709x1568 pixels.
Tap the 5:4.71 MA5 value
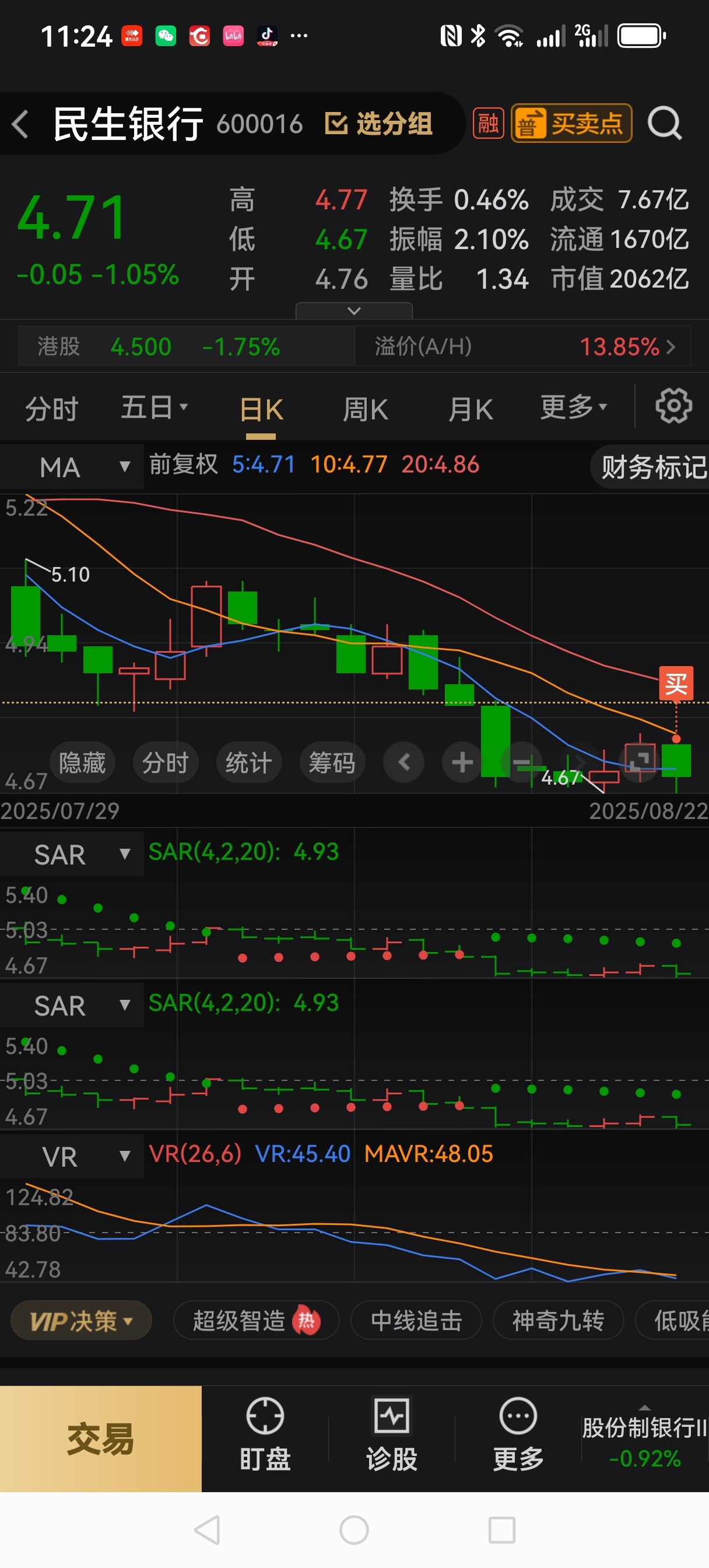click(x=264, y=465)
